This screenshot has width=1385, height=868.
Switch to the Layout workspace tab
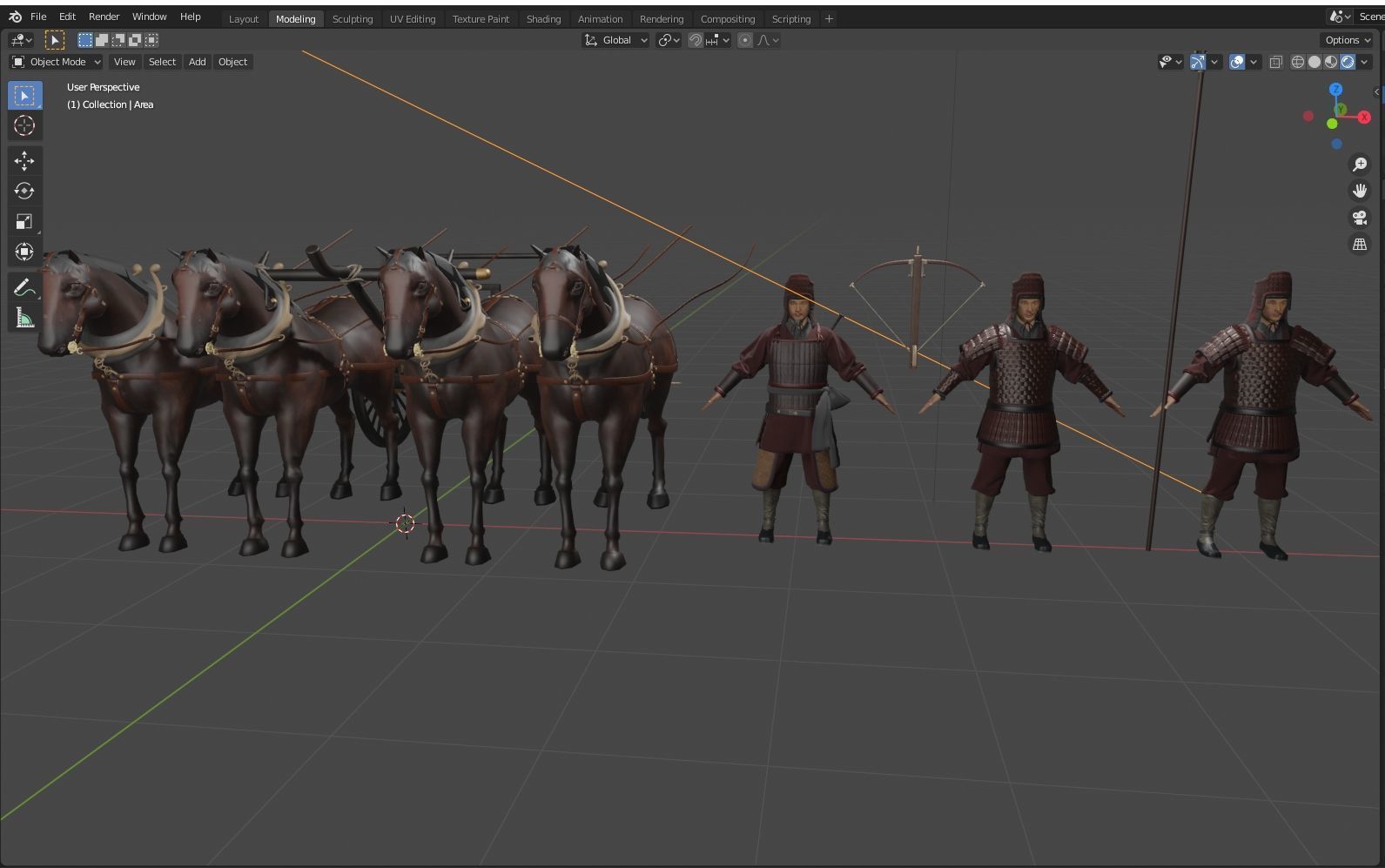244,19
